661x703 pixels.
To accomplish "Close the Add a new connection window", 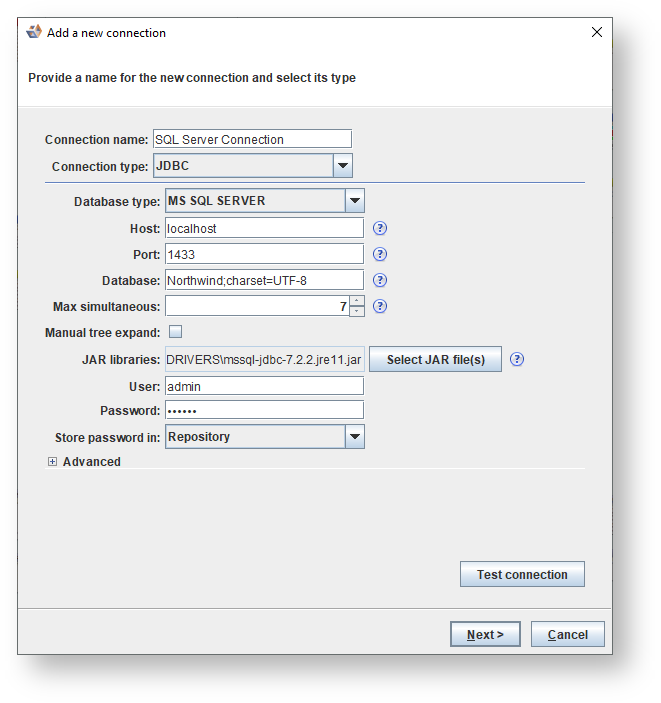I will point(597,32).
